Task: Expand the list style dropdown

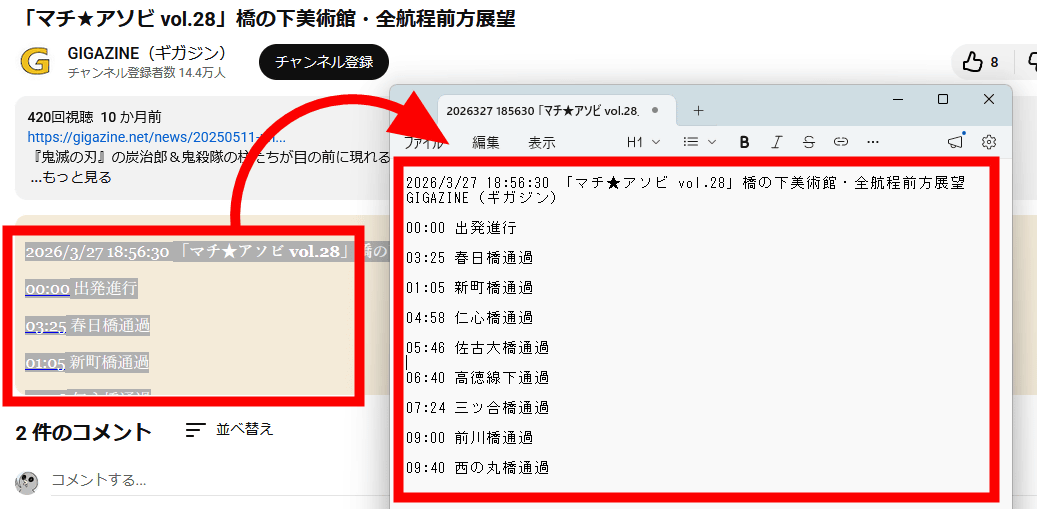Action: (x=699, y=142)
